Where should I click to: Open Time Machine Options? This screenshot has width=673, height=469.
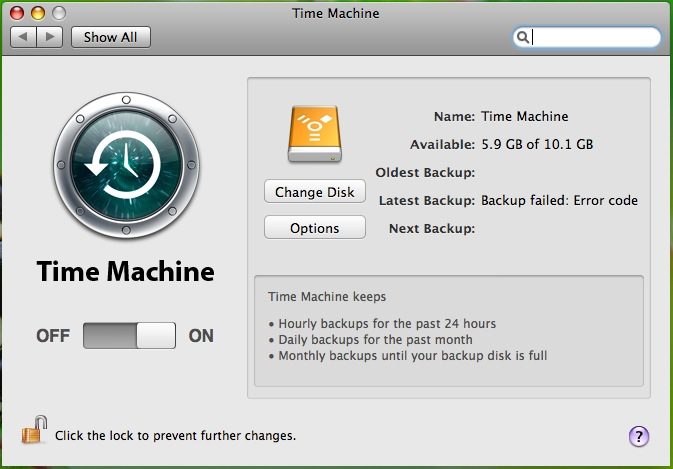315,228
